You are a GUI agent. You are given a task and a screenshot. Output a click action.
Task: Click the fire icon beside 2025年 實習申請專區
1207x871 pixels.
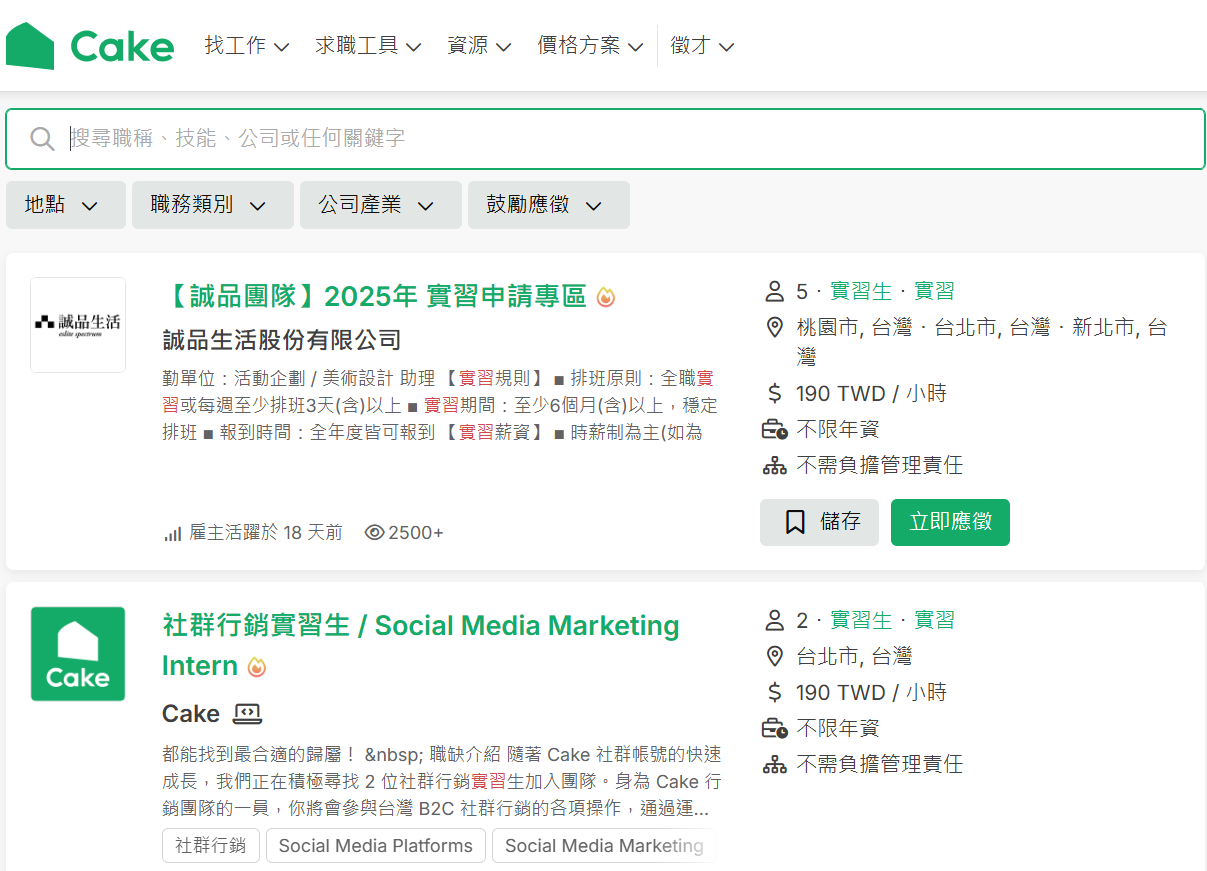click(x=606, y=297)
